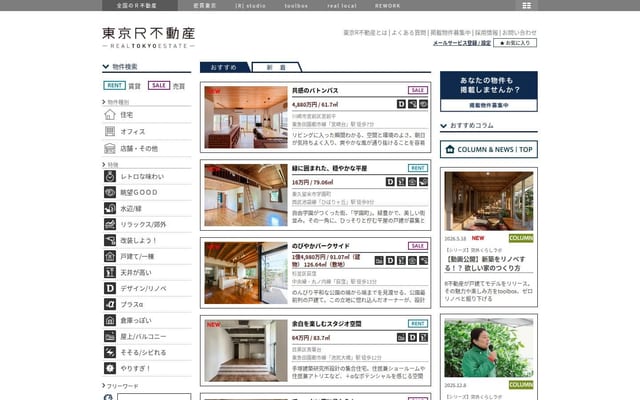The height and width of the screenshot is (400, 640).
Task: Select the 倉庫っぽい warehouse icon
Action: pyautogui.click(x=110, y=320)
